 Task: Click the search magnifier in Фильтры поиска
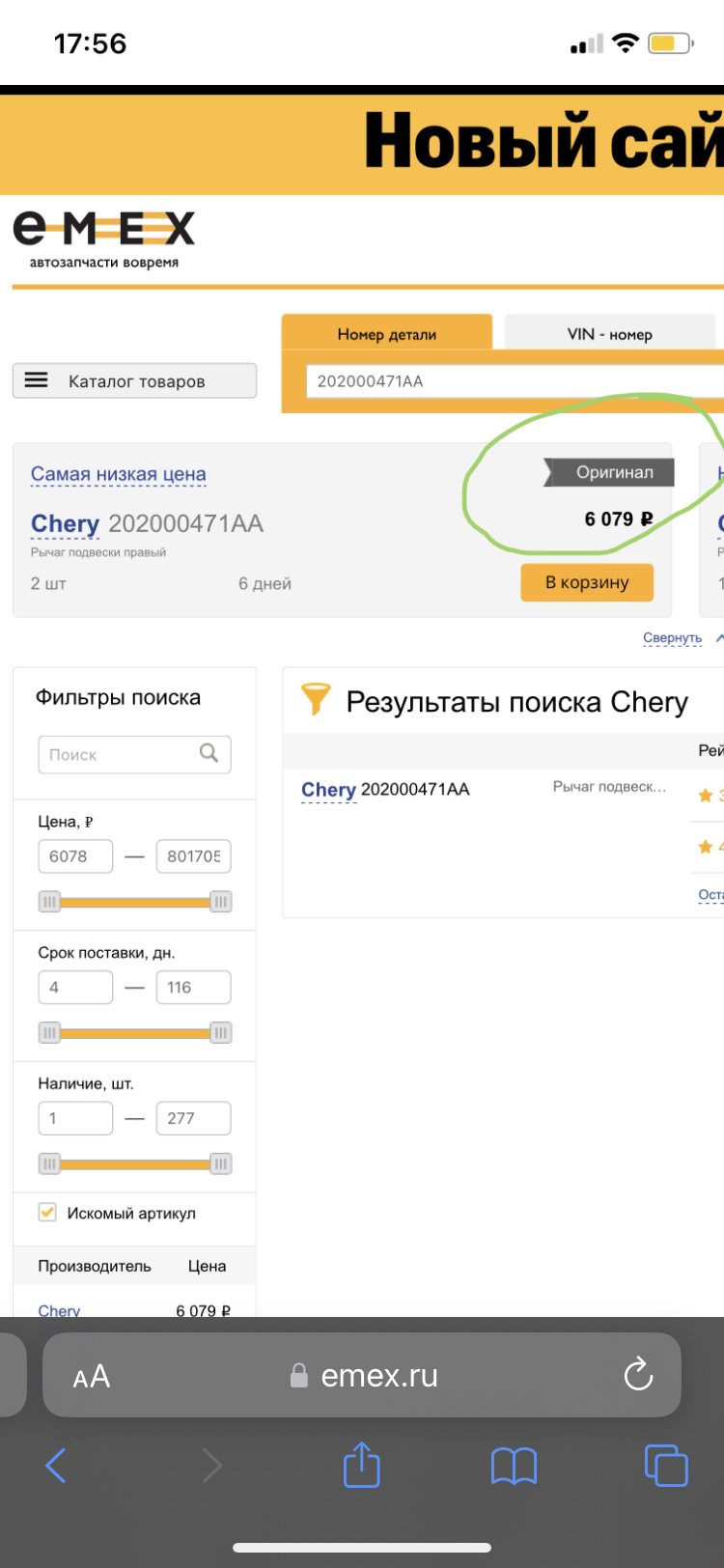pos(209,754)
